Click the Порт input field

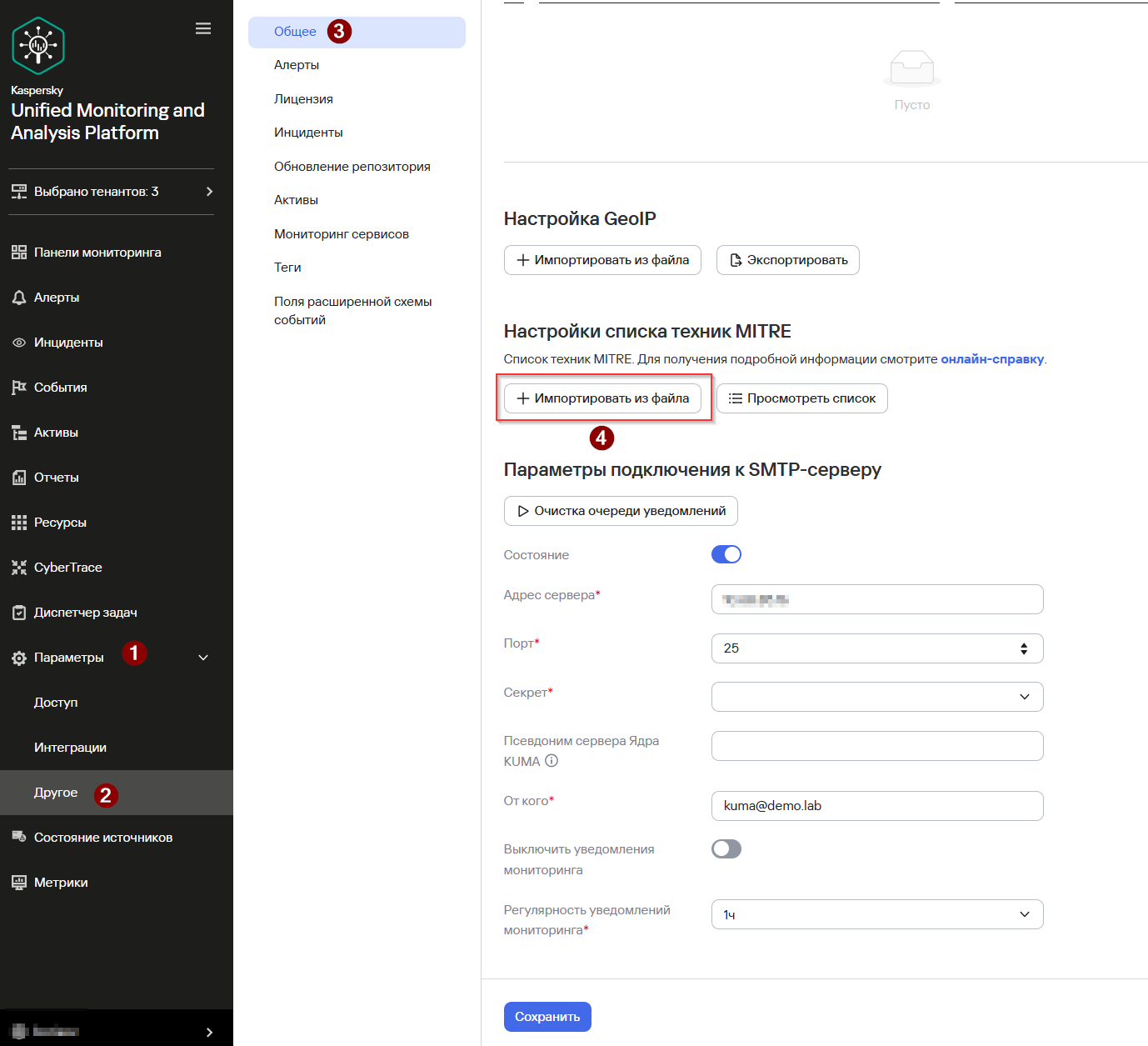[877, 648]
